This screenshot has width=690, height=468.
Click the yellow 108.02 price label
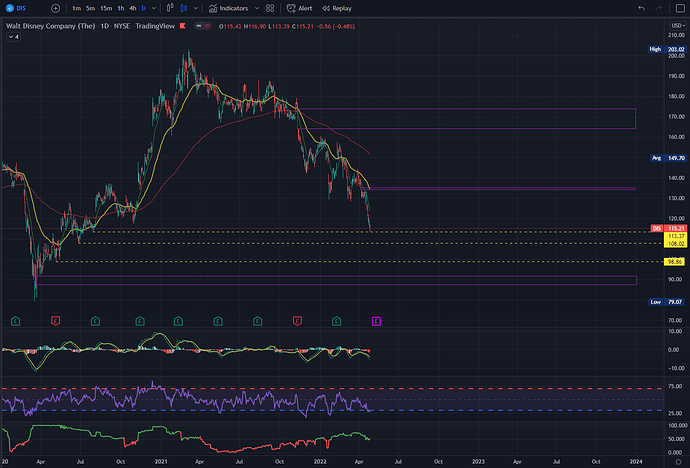point(675,244)
